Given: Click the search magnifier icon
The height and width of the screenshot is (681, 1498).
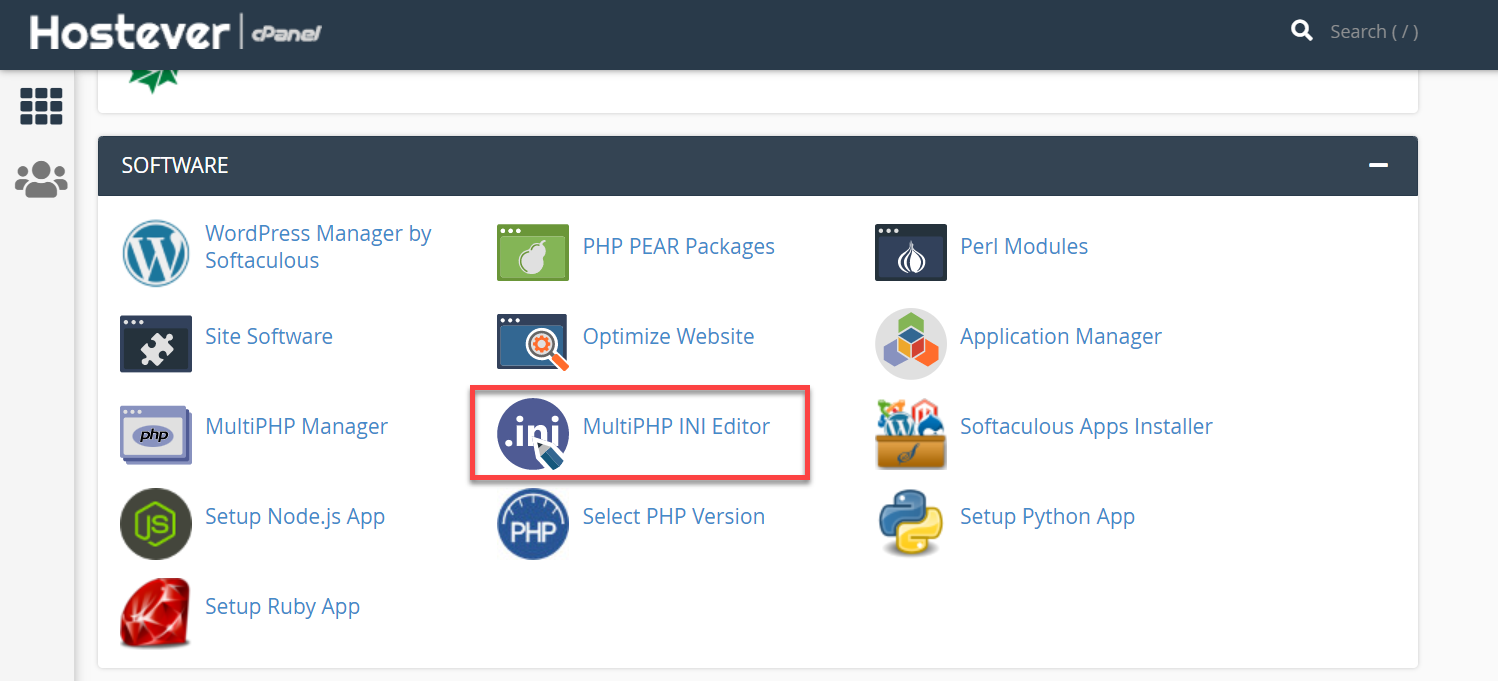Looking at the screenshot, I should coord(1302,31).
